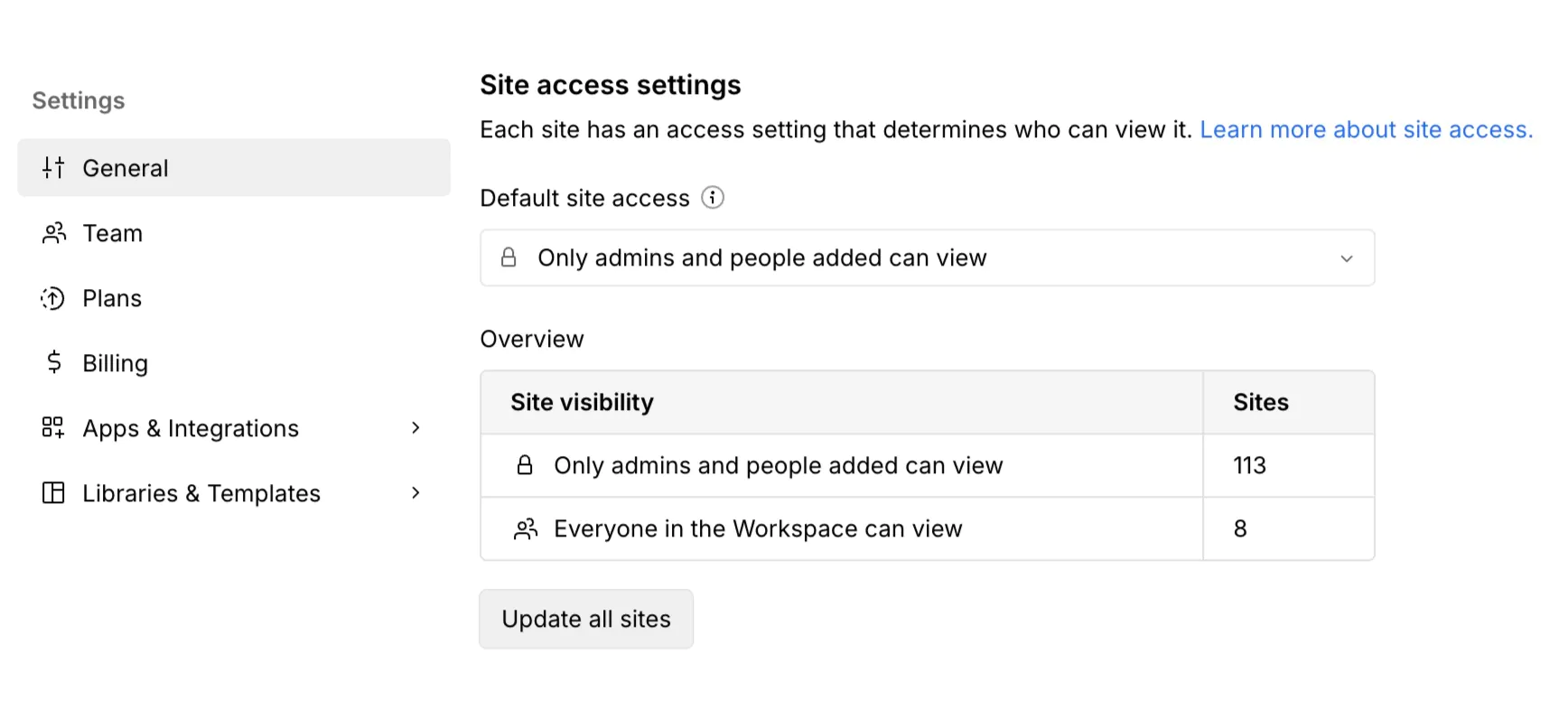
Task: Click the Plans upgrade arrow icon
Action: (x=53, y=298)
